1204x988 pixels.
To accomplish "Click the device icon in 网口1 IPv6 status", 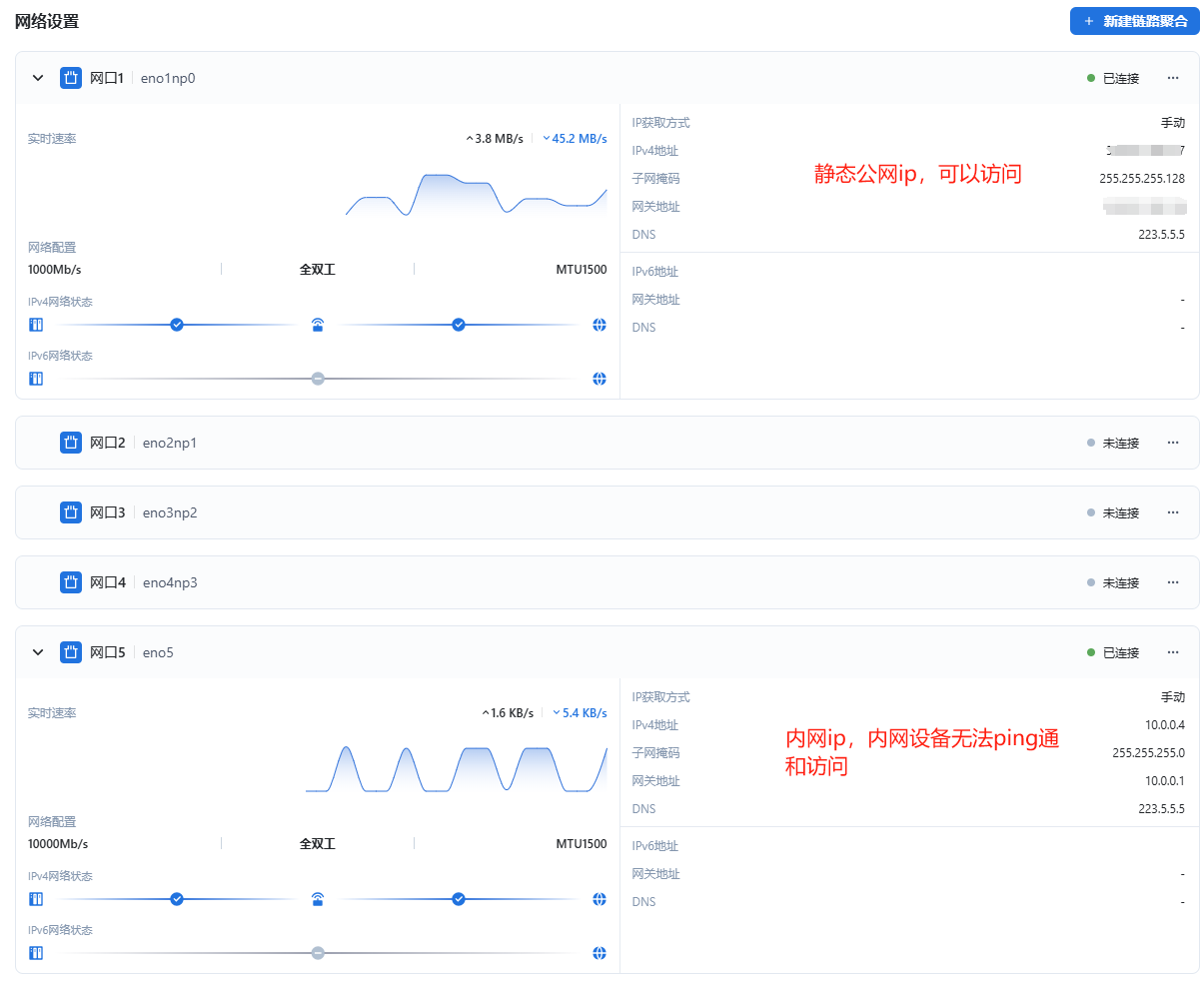I will 36,379.
